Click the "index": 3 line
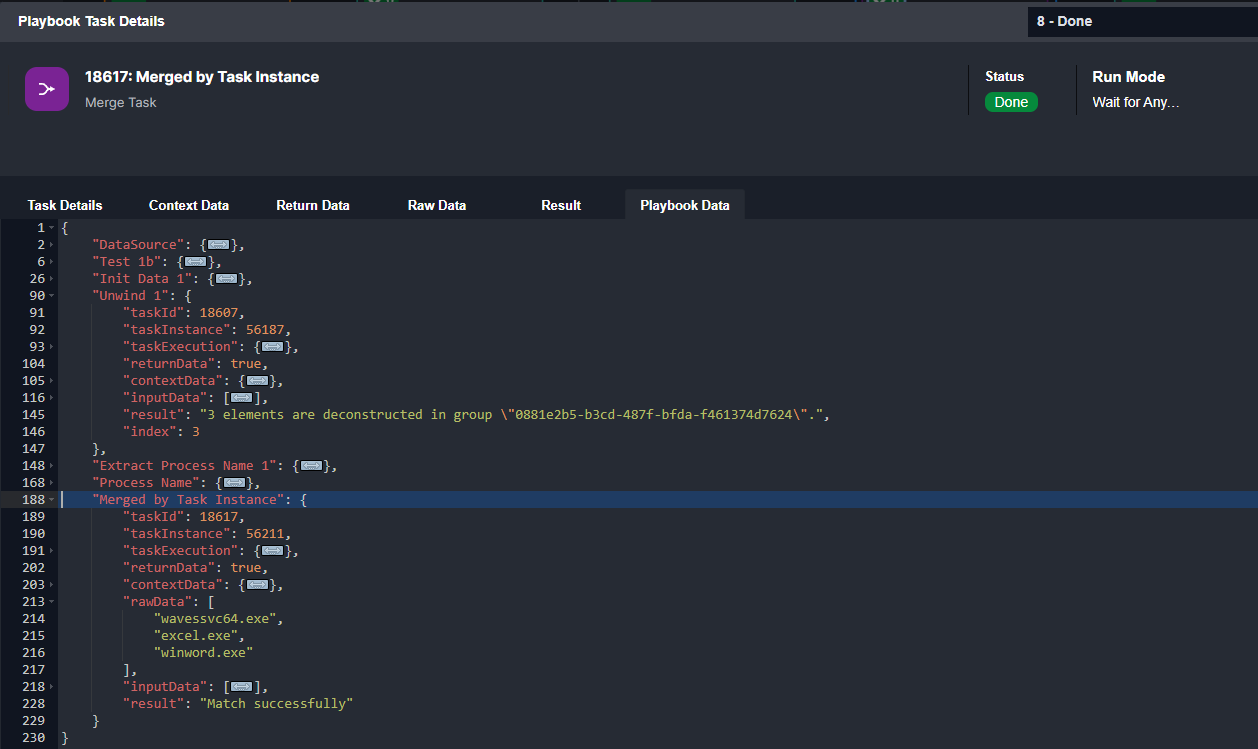 pyautogui.click(x=161, y=432)
